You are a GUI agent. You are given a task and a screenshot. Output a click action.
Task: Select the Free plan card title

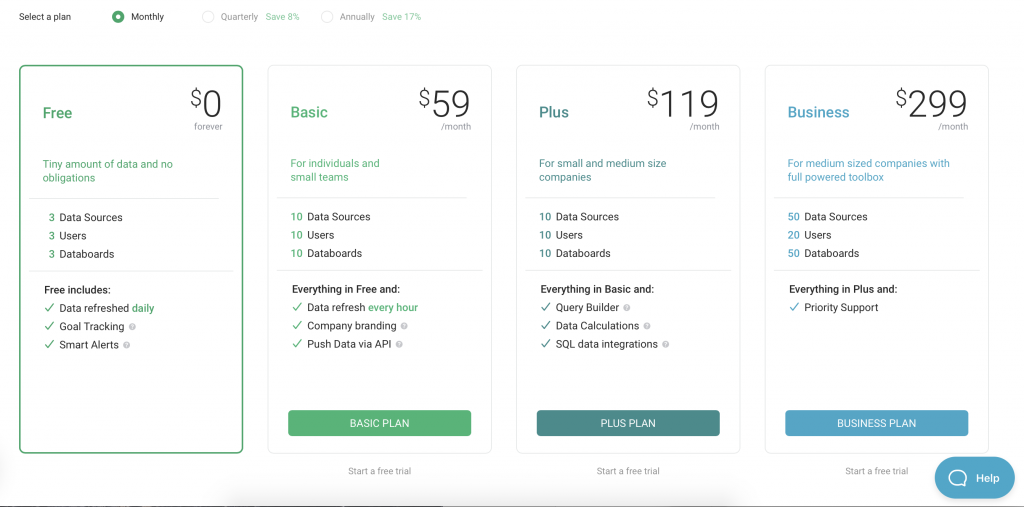pyautogui.click(x=57, y=113)
